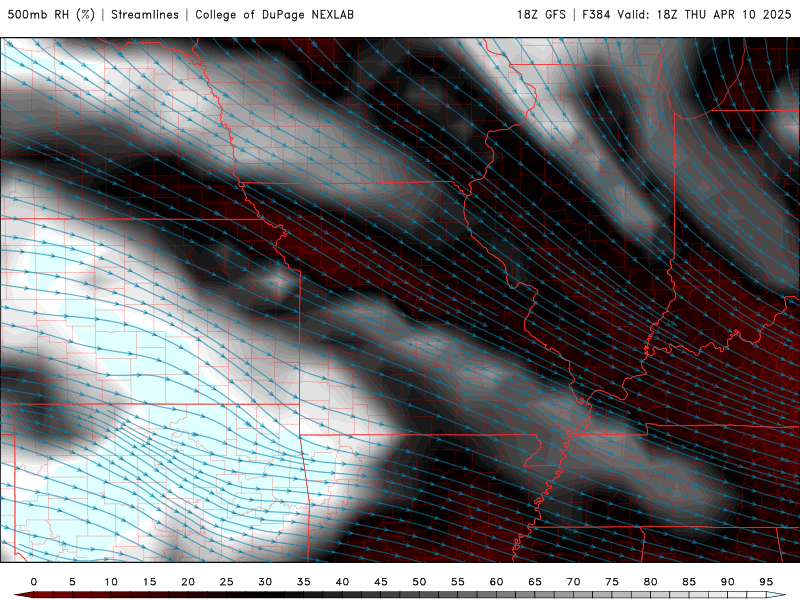The height and width of the screenshot is (600, 800).
Task: Click the '500mb RH (%)' title text
Action: pyautogui.click(x=51, y=14)
